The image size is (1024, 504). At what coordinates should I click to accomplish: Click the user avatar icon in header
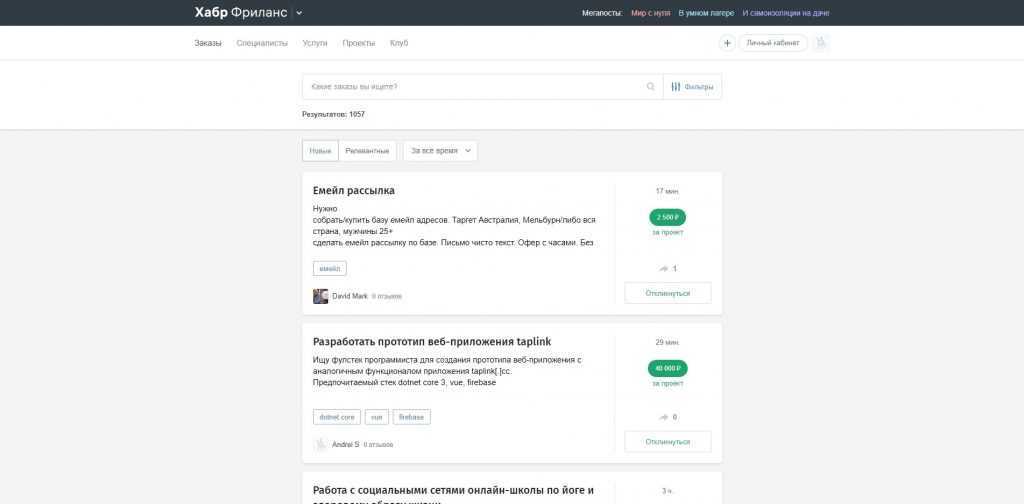[x=822, y=43]
